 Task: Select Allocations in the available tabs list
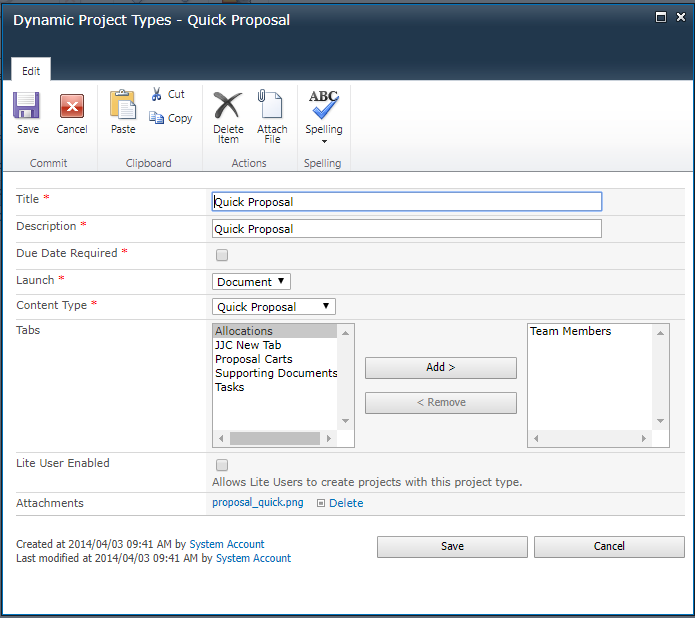(x=275, y=331)
